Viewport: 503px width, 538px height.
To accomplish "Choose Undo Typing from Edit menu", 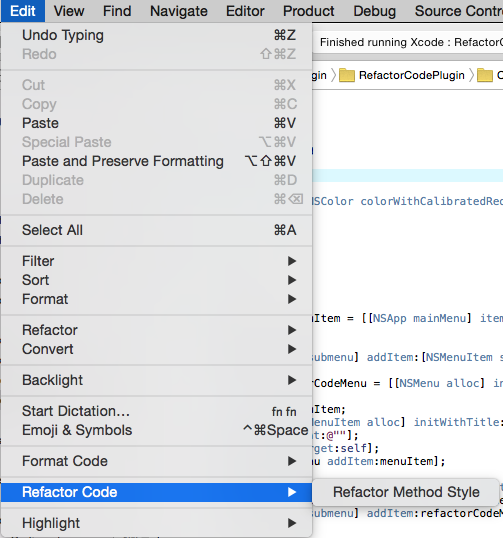I will 156,35.
